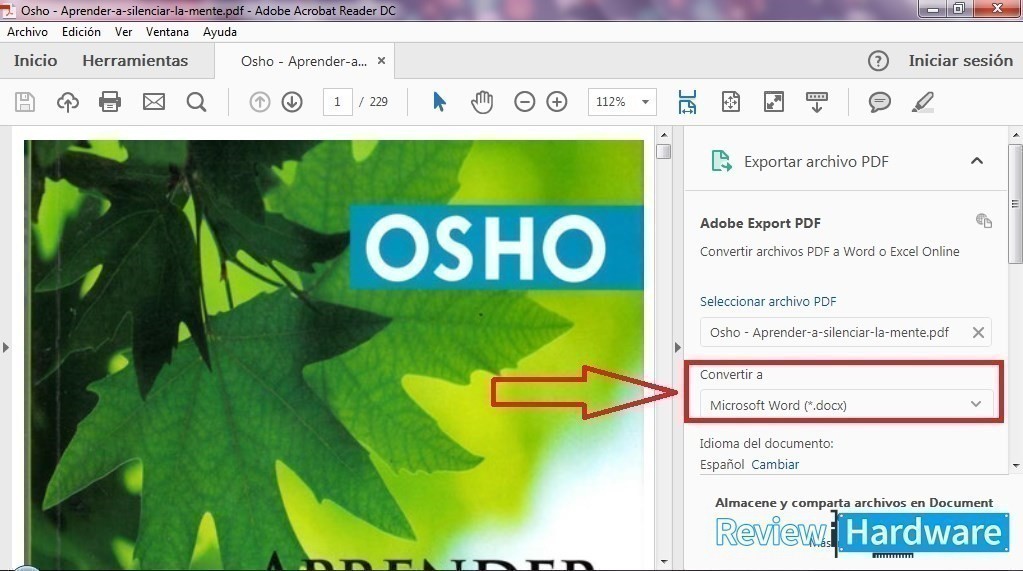Remove the selected PDF file with X

tap(978, 332)
